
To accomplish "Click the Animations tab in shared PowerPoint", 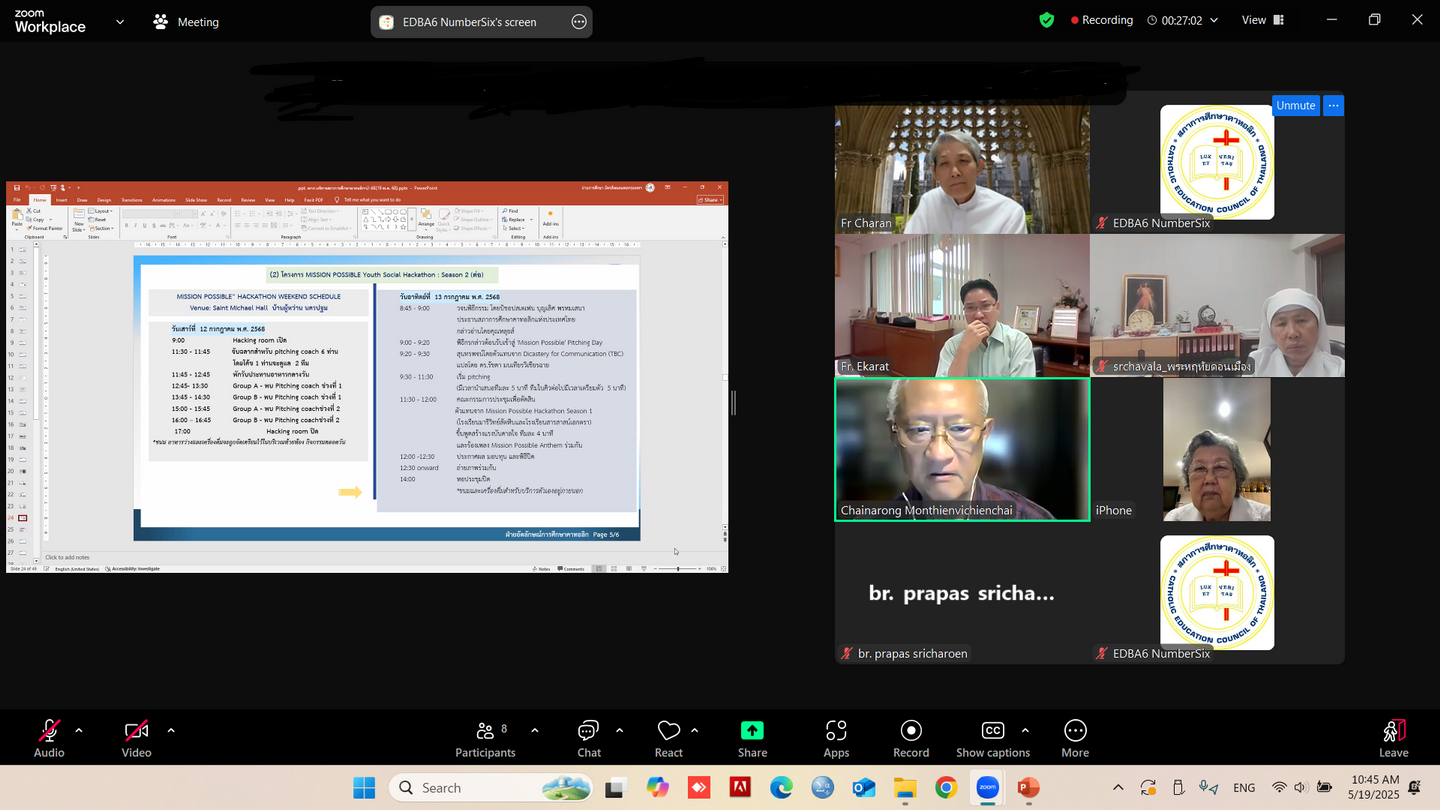I will [163, 200].
